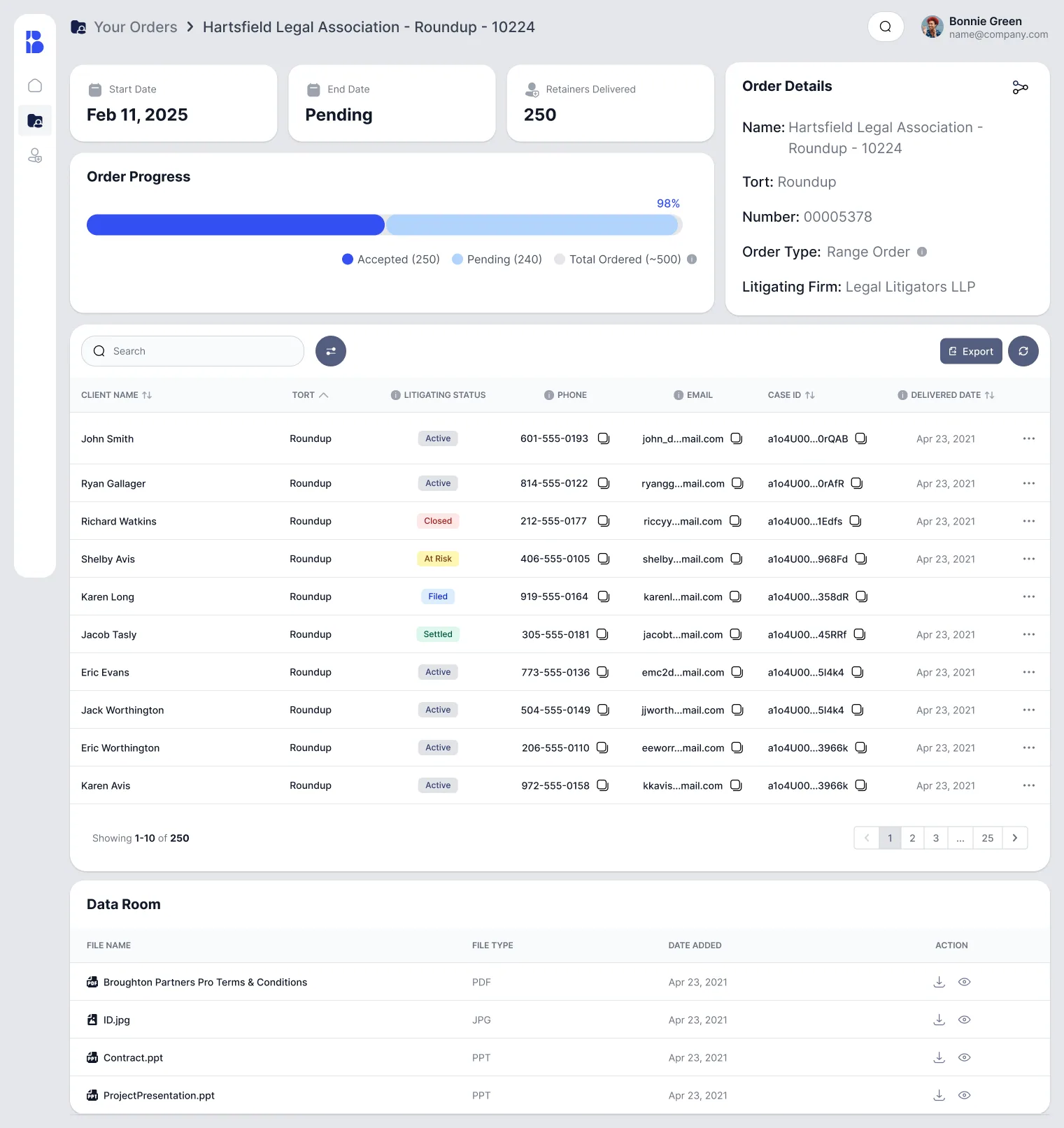Show info for Order Type

click(x=922, y=252)
